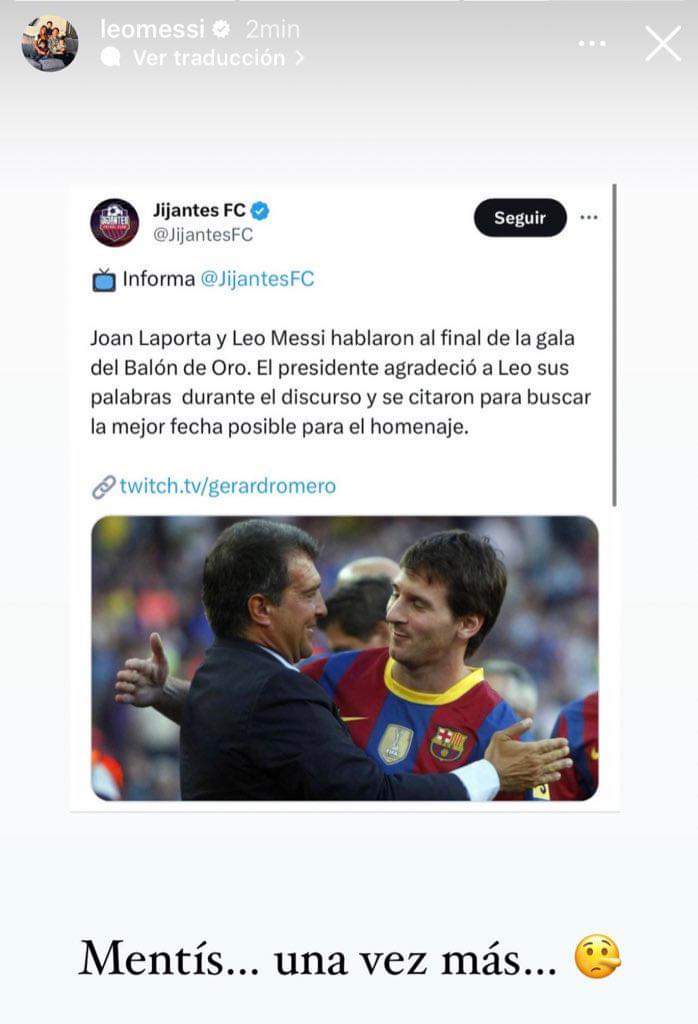Open the leomessi profile picture
This screenshot has width=698, height=1024.
[50, 43]
